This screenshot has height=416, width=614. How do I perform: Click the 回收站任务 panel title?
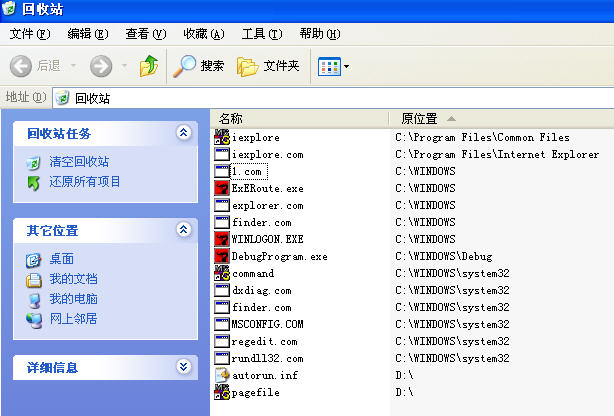click(59, 134)
